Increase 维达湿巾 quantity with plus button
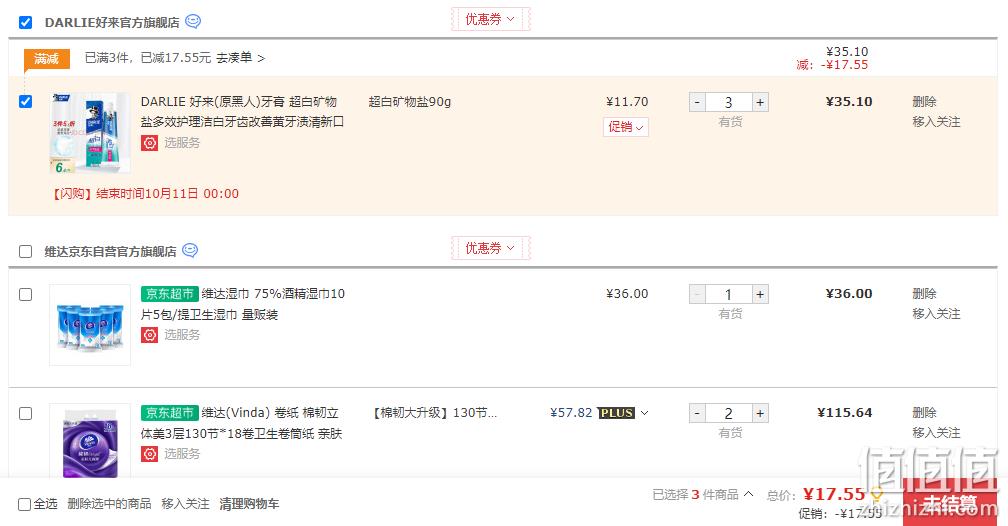Viewport: 1008px width, 526px height. click(x=760, y=295)
